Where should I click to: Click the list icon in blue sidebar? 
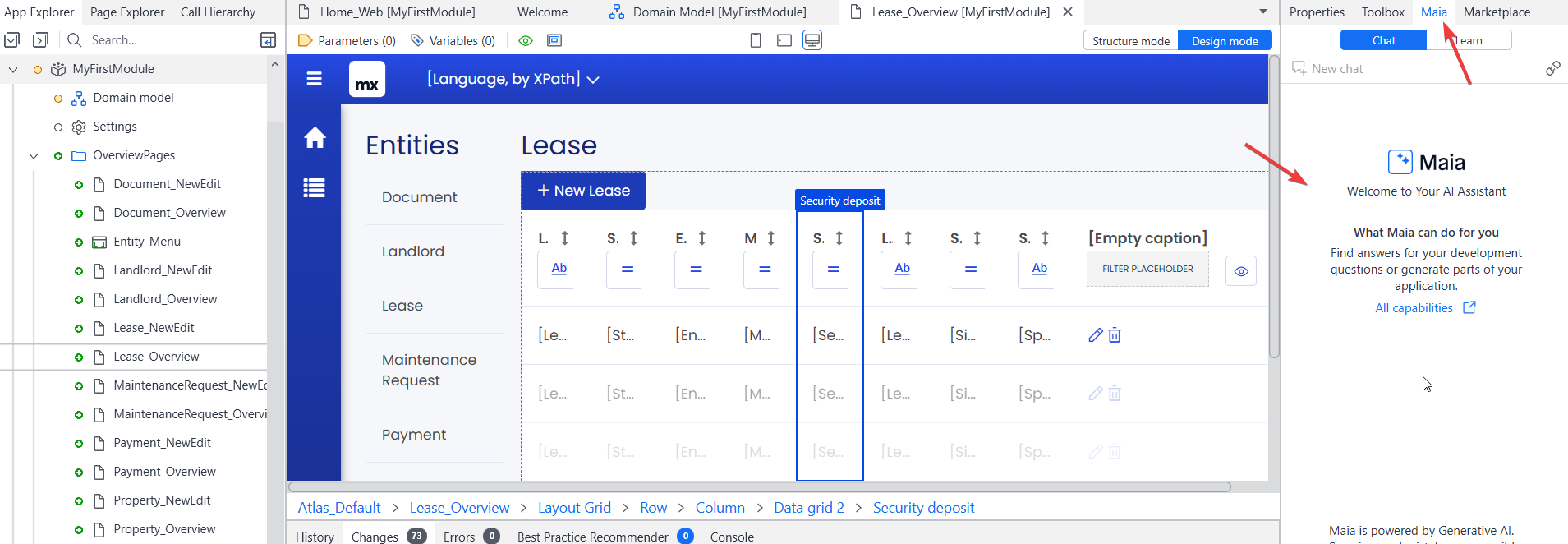coord(314,188)
